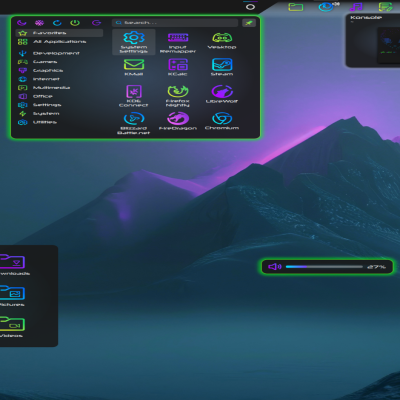
Task: Open the Utilities category
Action: click(59, 122)
